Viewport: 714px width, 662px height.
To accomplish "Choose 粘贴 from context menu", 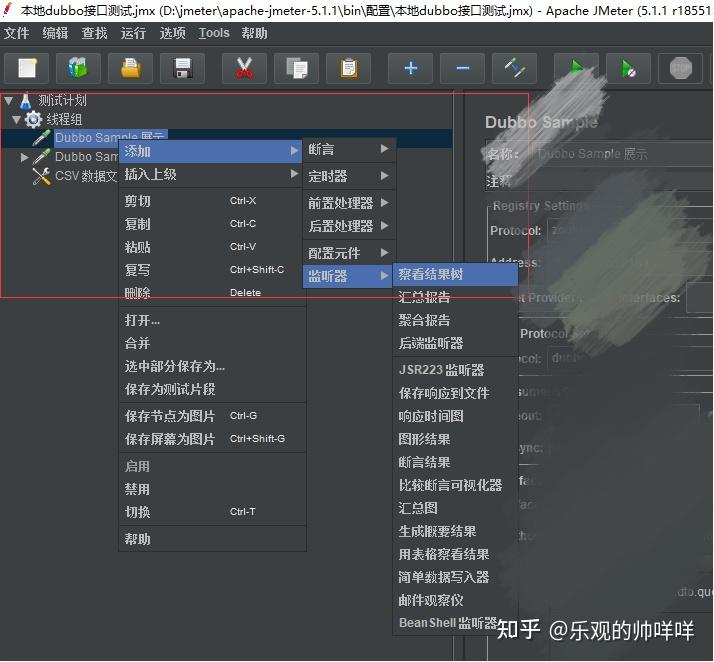I will [x=211, y=247].
